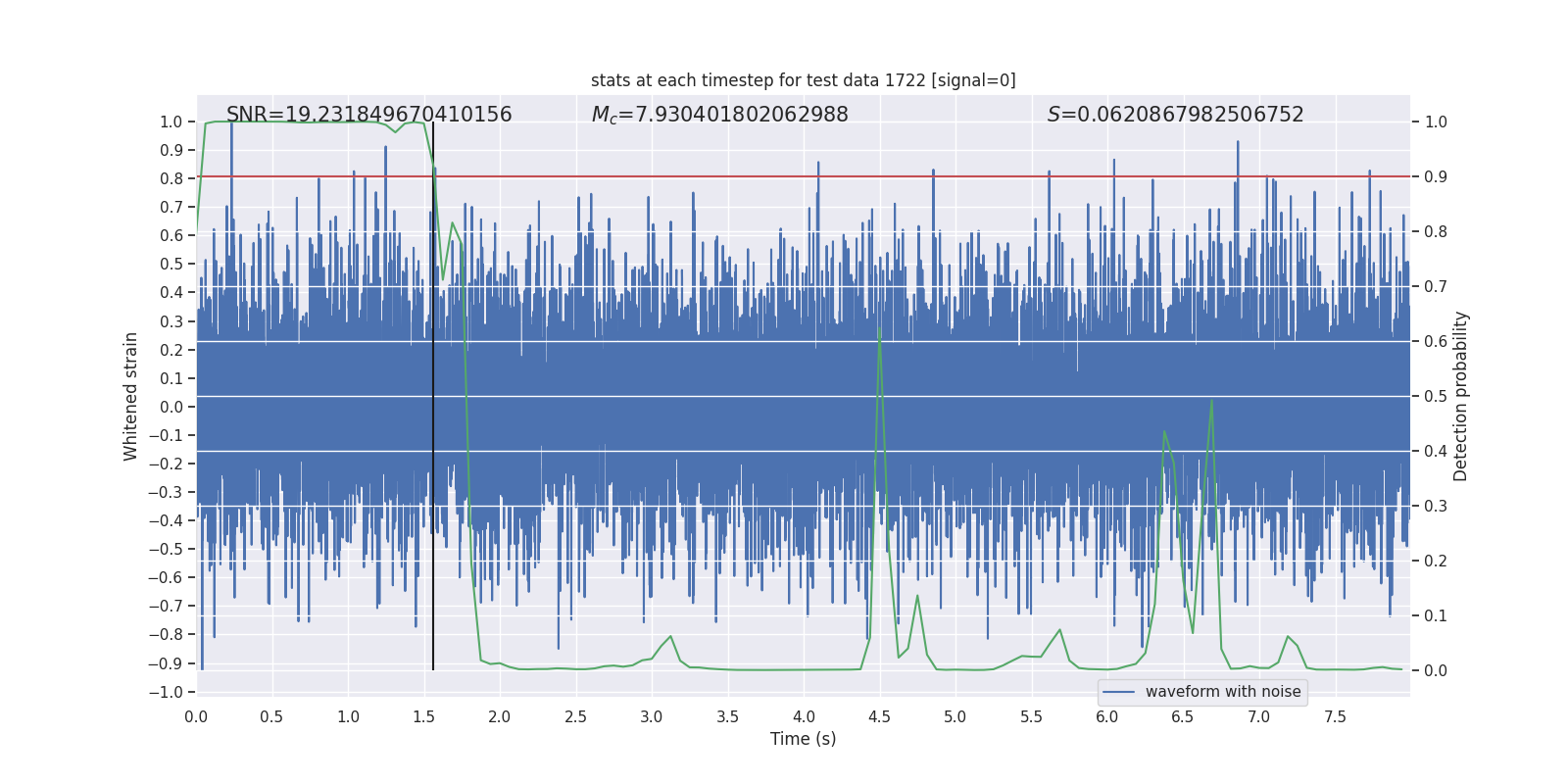Click Whitened strain tick label 0.0
The height and width of the screenshot is (784, 1568).
[171, 407]
